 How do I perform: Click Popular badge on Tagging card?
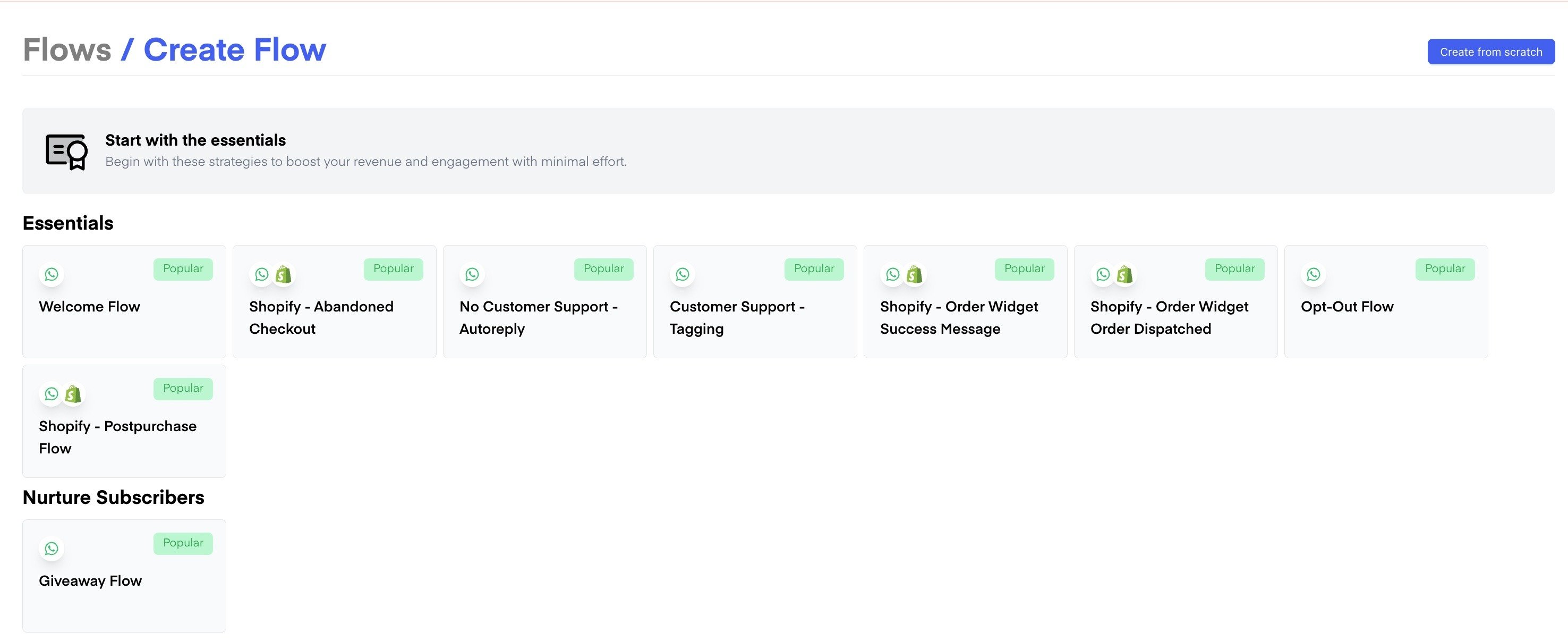pos(814,268)
